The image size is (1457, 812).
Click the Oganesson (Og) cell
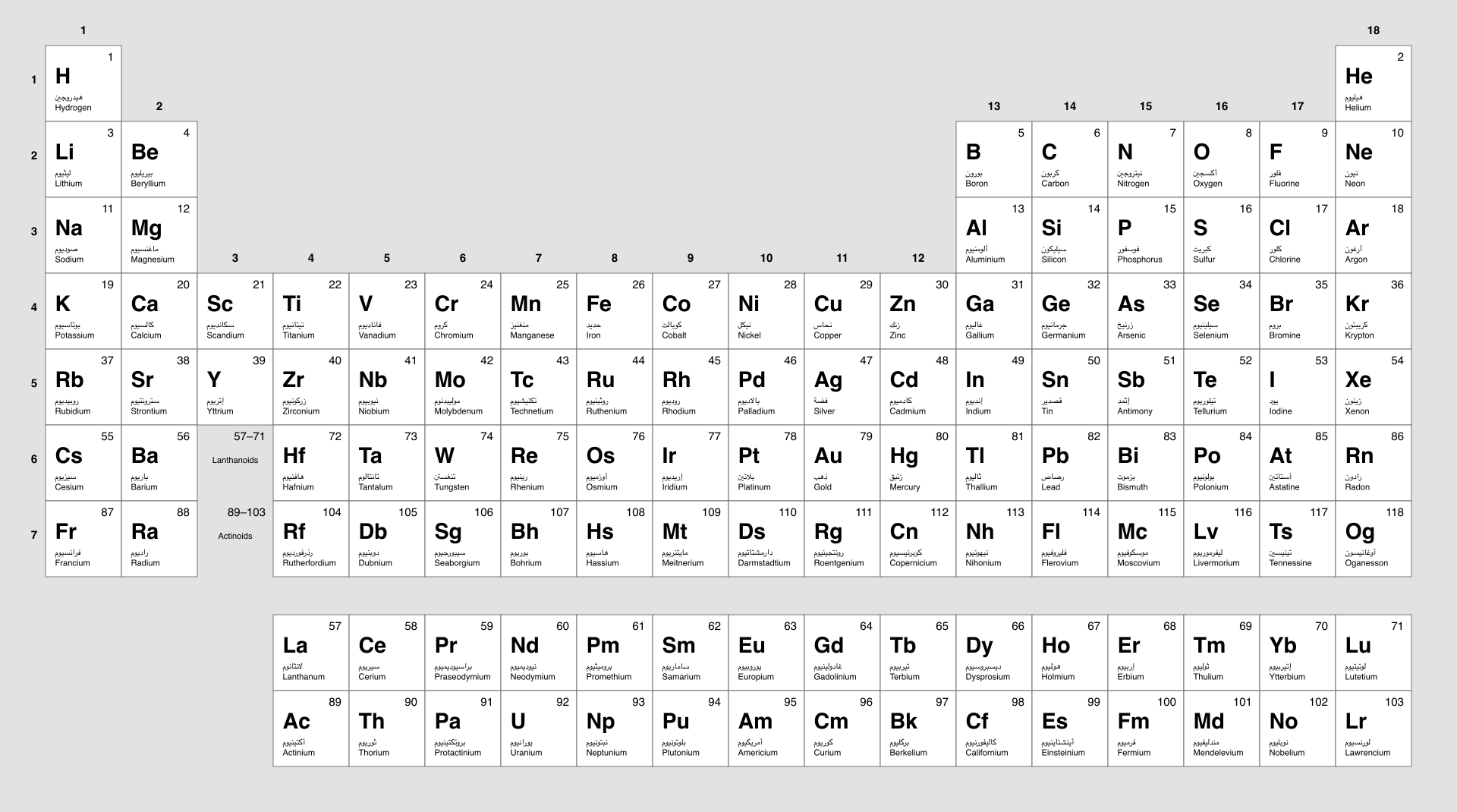point(1374,539)
